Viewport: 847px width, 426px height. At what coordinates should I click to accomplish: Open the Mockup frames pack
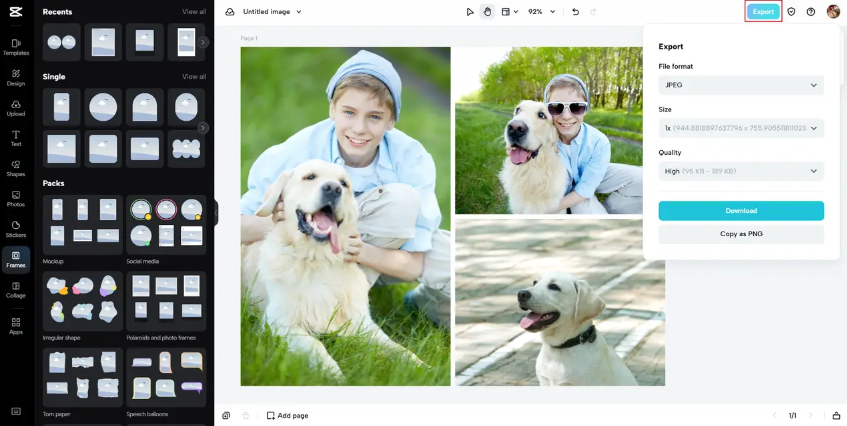(x=83, y=225)
